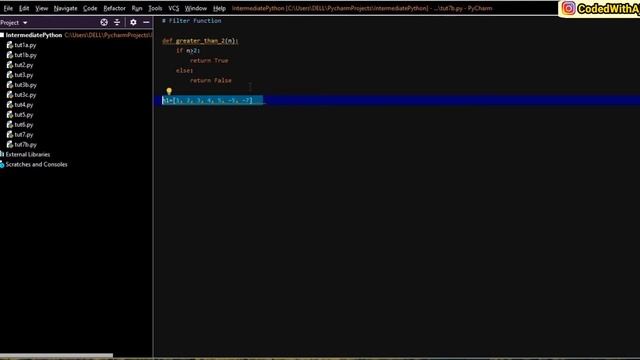Click the 'def greater_than_2(n):' line
This screenshot has width=640, height=360.
pyautogui.click(x=200, y=41)
